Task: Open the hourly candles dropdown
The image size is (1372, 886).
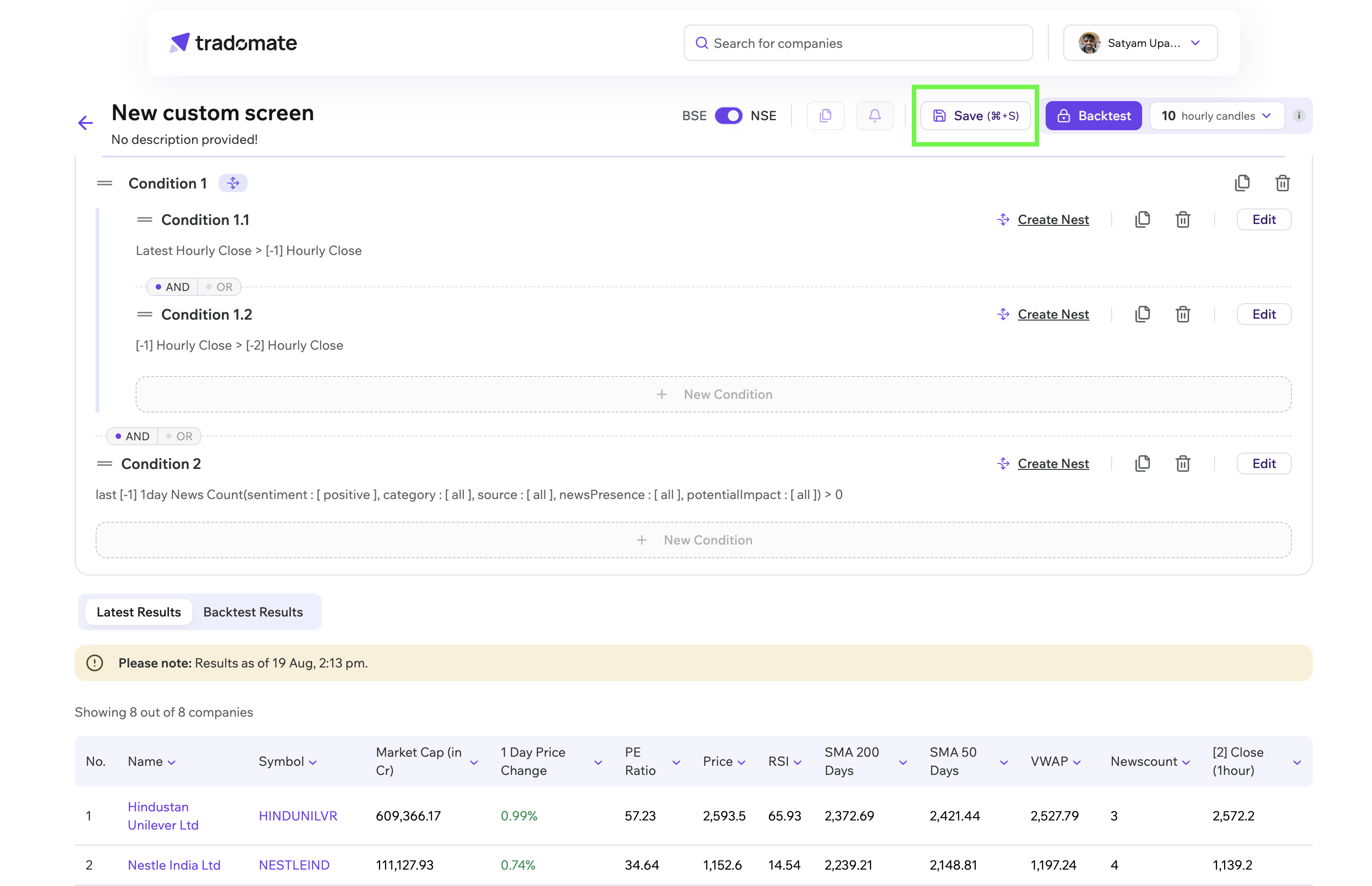Action: [1216, 116]
